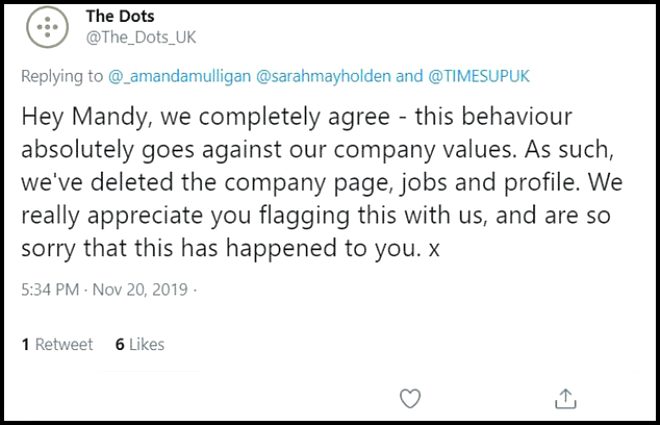The image size is (660, 425).
Task: View the 1 Retweet list
Action: click(57, 344)
